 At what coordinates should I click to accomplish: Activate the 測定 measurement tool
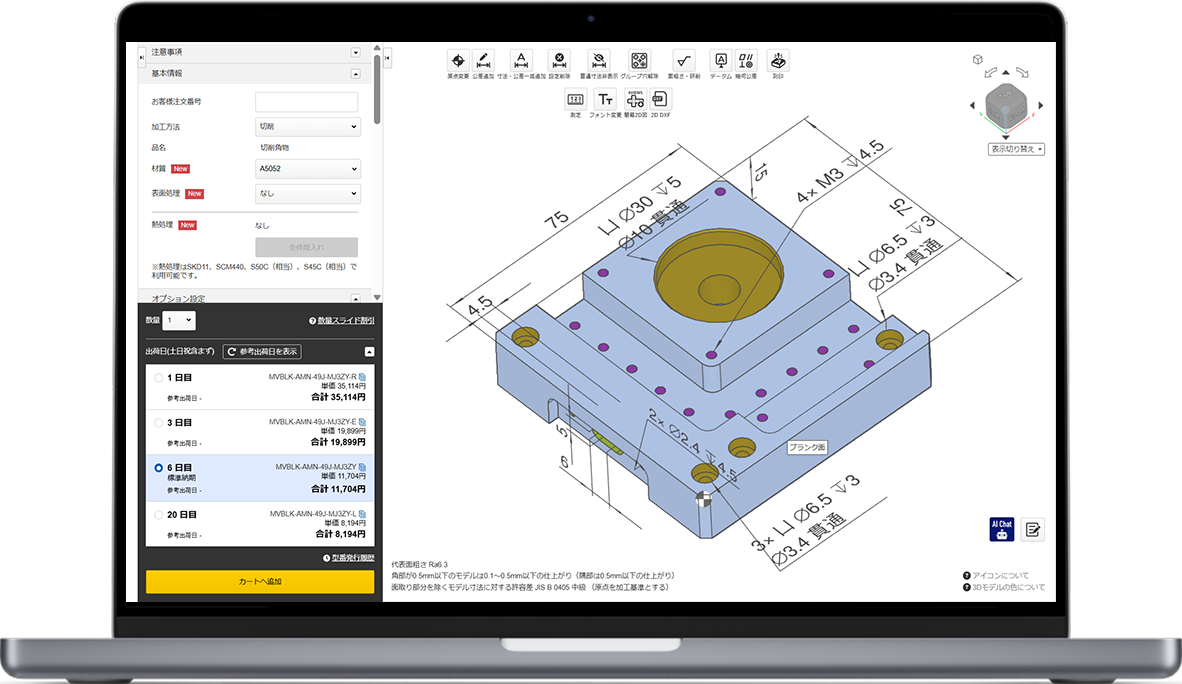575,99
